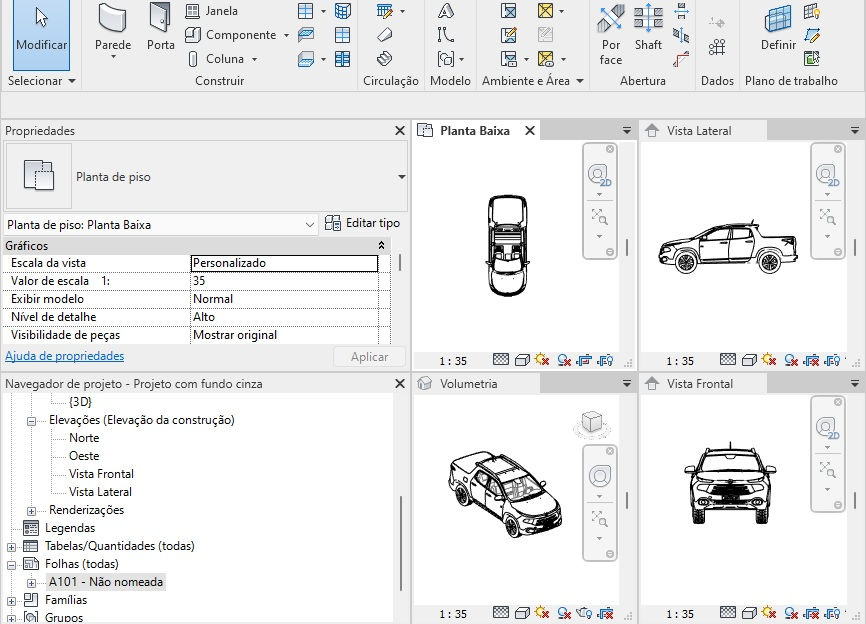Expand the Ambiente e Área panel dropdown
866x624 pixels.
[x=579, y=81]
